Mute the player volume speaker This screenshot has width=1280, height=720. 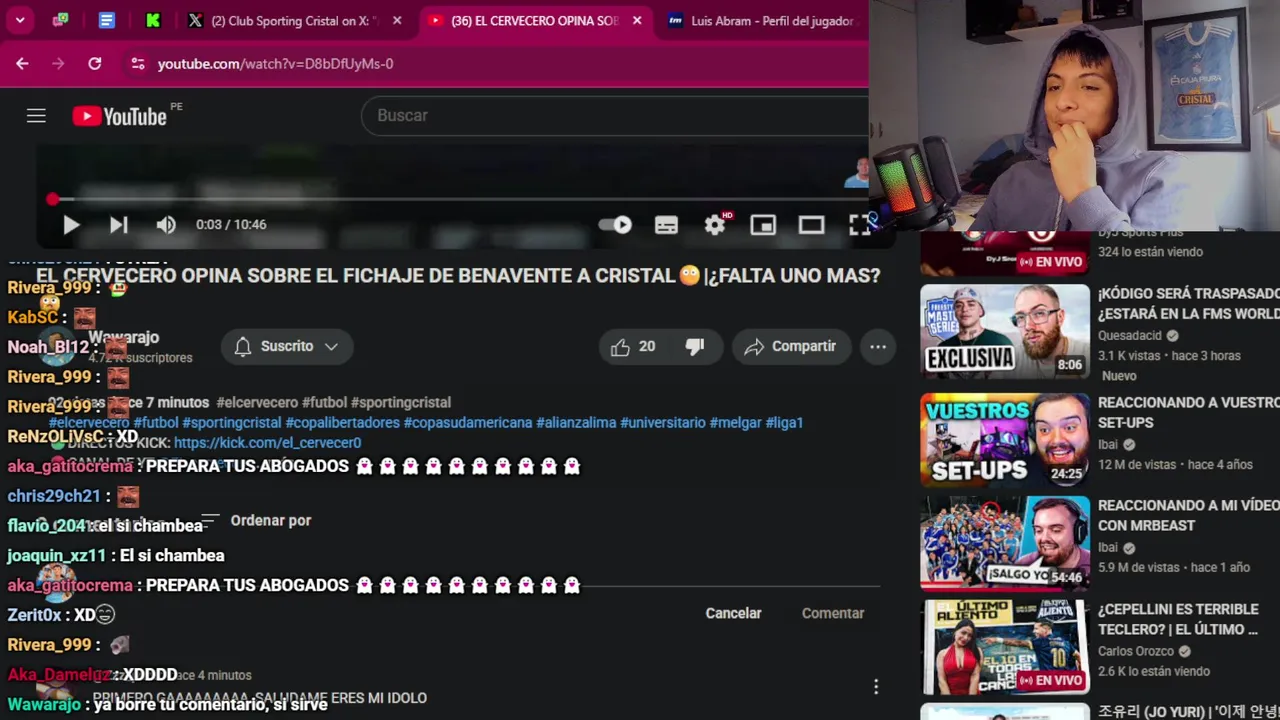tap(166, 225)
